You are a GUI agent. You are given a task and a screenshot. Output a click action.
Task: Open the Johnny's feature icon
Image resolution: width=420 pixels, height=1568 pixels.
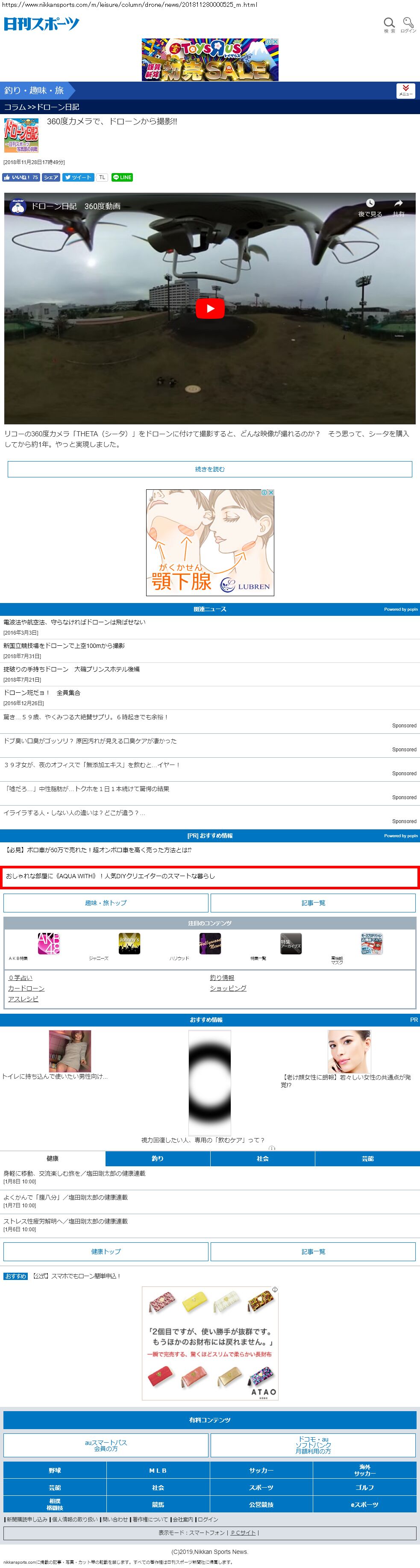coord(129,944)
